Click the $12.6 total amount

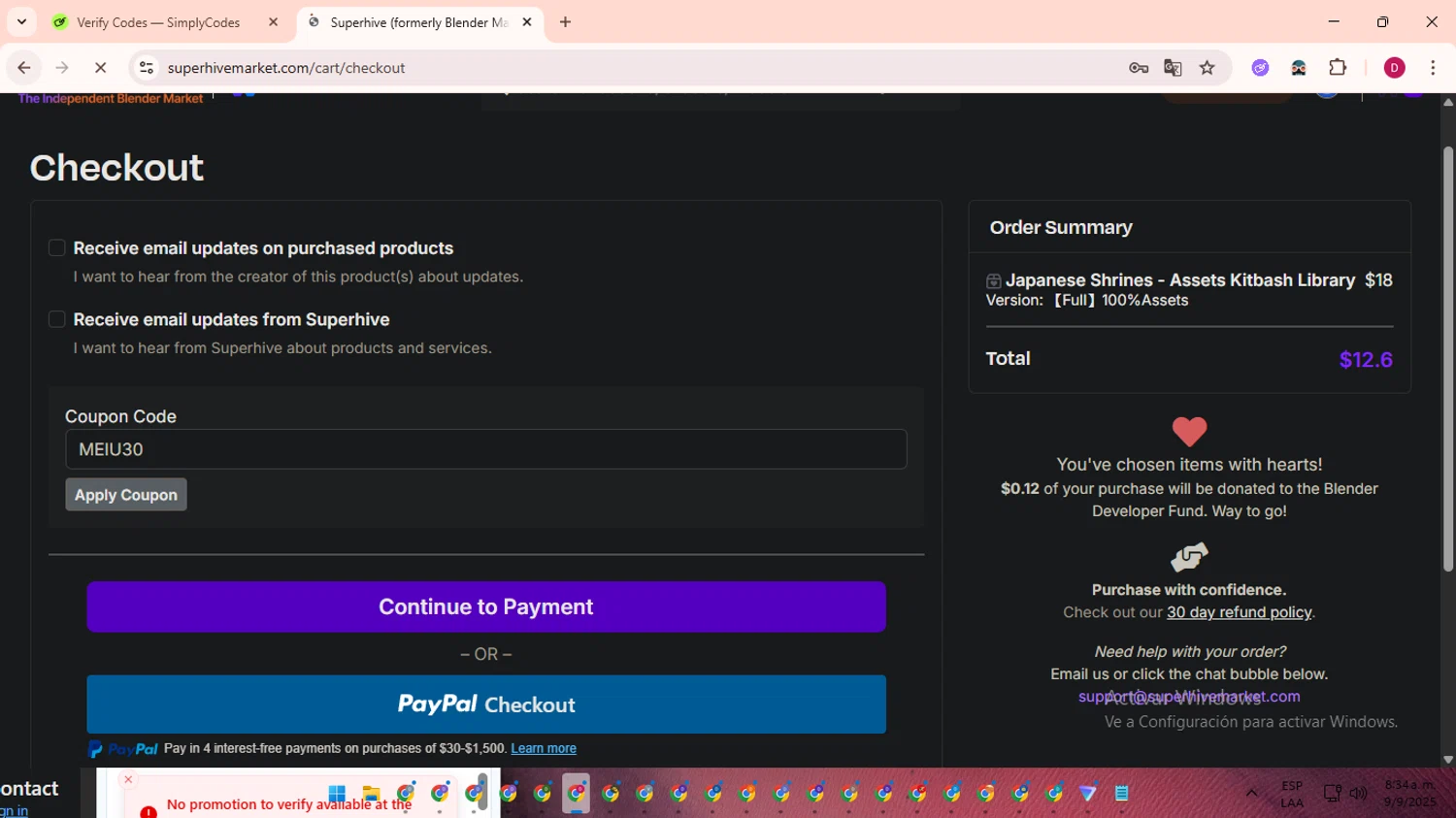pyautogui.click(x=1366, y=360)
